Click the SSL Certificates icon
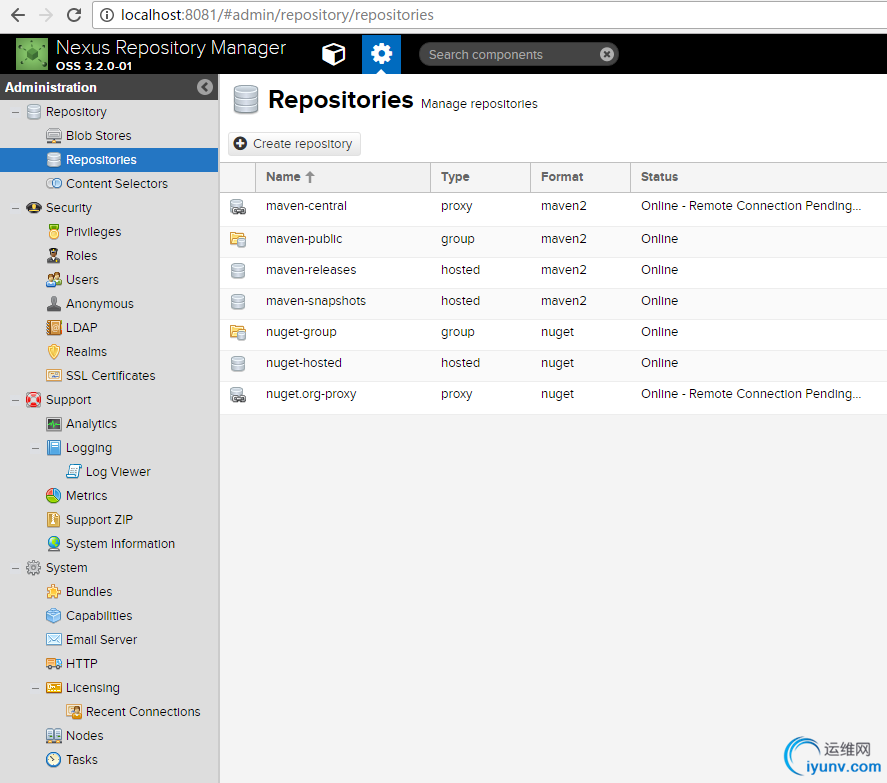 pos(54,376)
